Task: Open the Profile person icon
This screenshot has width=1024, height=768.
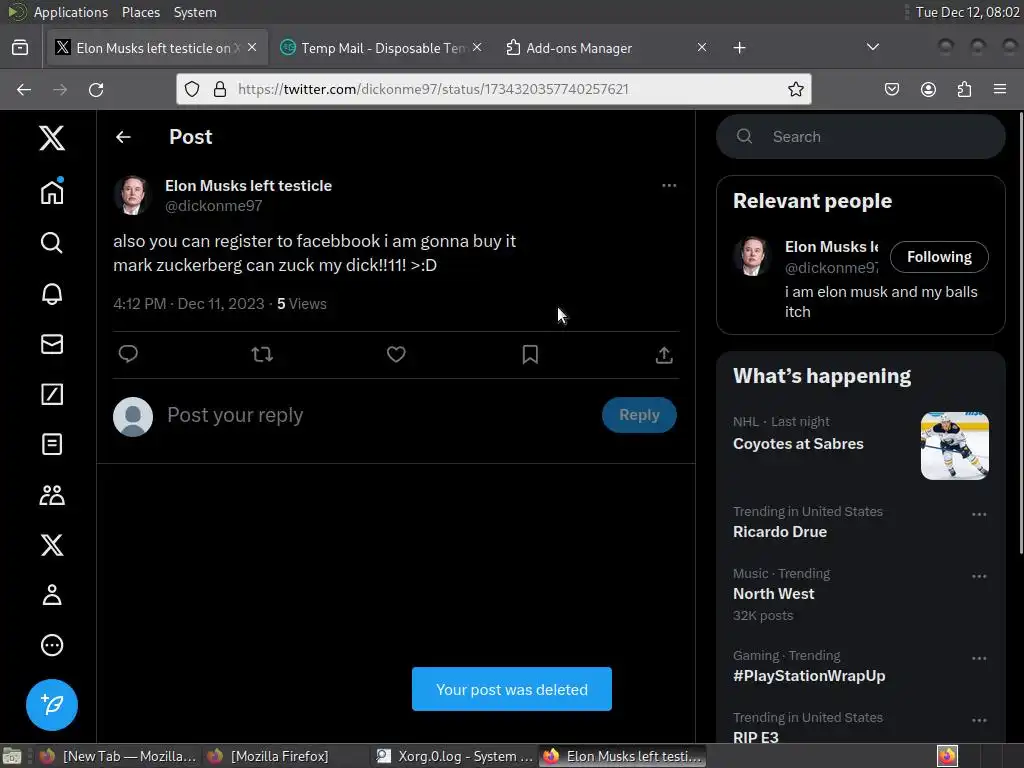Action: point(52,595)
